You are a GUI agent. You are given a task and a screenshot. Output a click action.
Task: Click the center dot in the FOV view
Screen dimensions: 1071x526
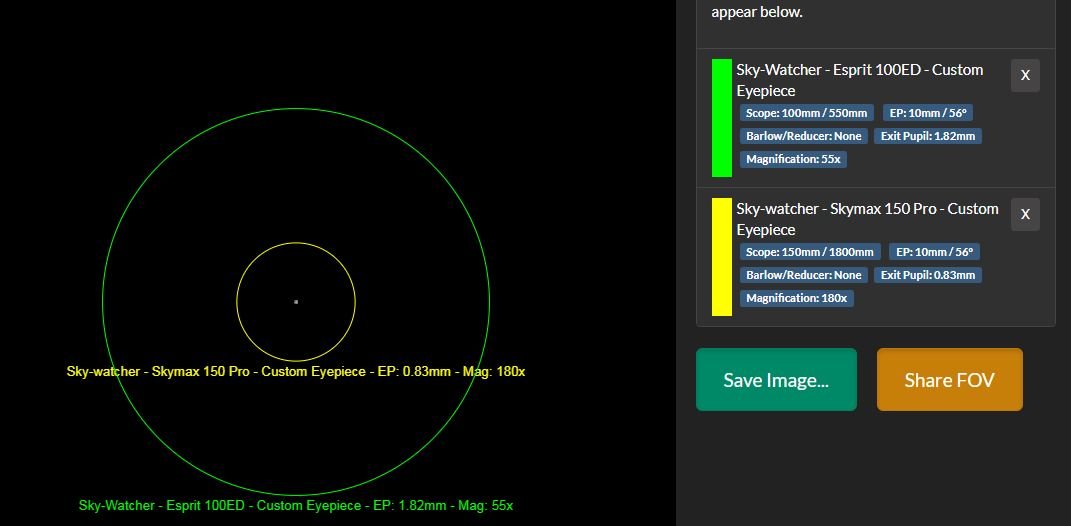coord(296,301)
